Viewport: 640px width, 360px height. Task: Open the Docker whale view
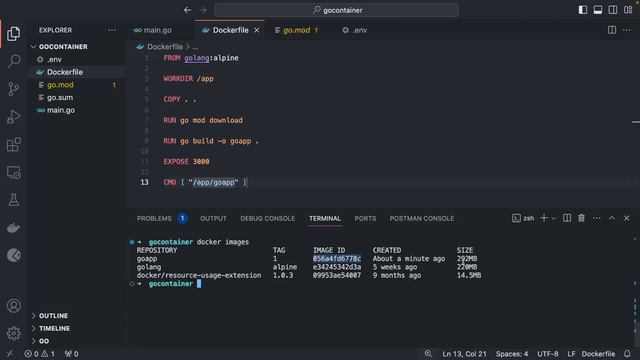coord(13,228)
